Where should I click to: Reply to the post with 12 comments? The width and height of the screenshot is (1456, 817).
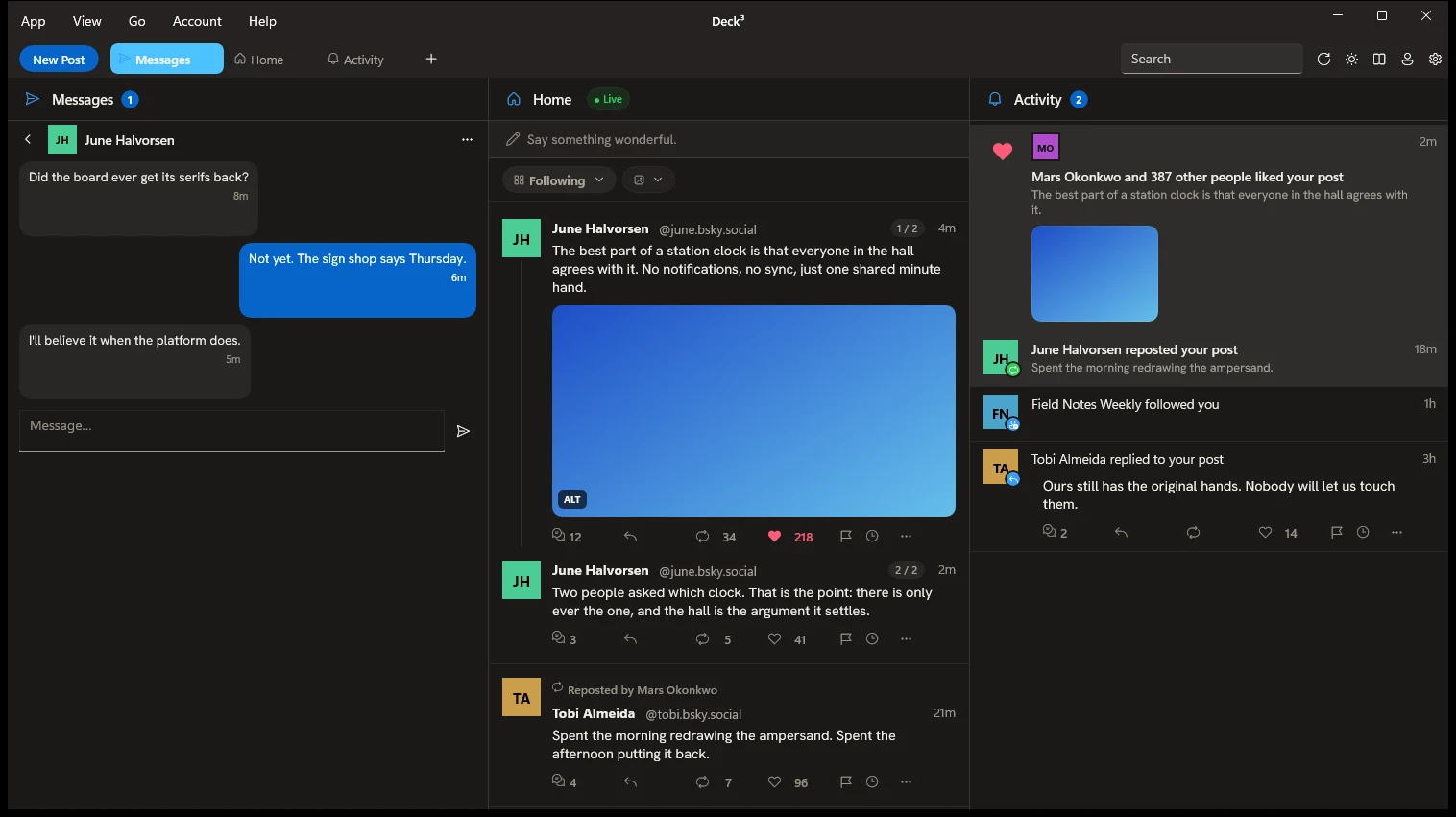point(630,536)
